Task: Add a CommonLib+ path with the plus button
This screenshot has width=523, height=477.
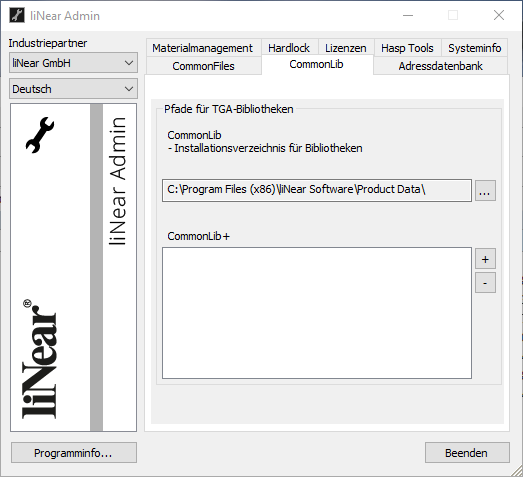Action: [485, 259]
